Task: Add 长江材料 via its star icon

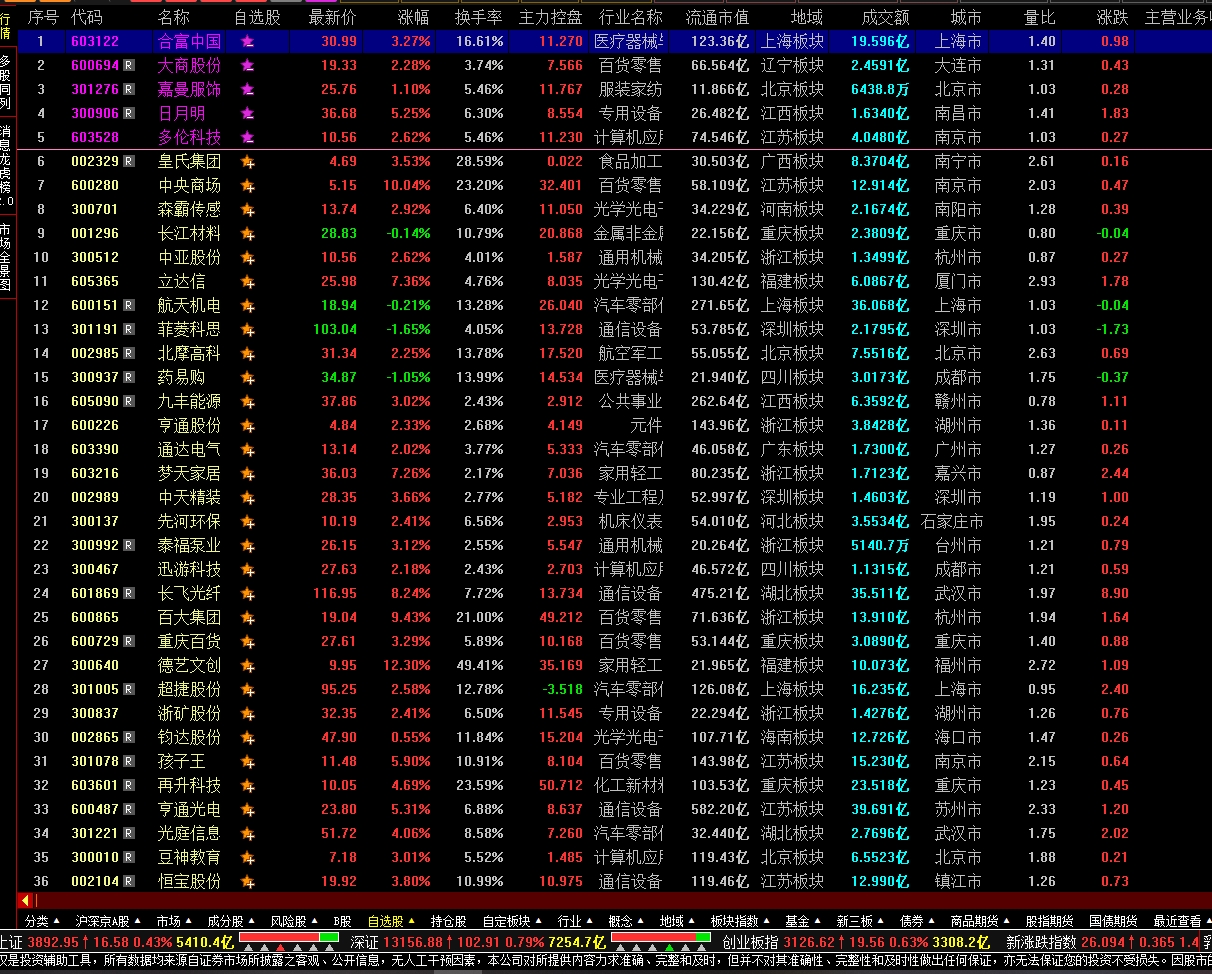Action: pos(248,233)
